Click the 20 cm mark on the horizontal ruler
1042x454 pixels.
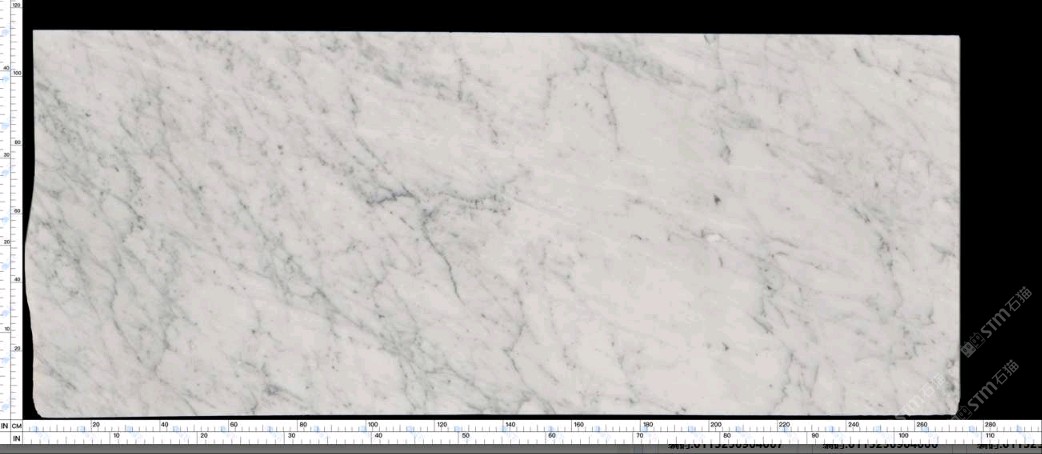click(96, 424)
